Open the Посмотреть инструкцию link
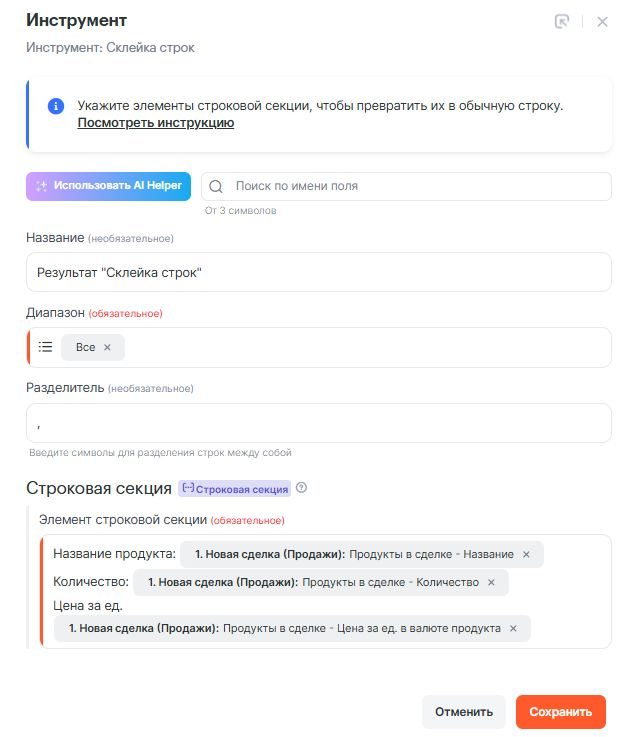 pos(156,123)
